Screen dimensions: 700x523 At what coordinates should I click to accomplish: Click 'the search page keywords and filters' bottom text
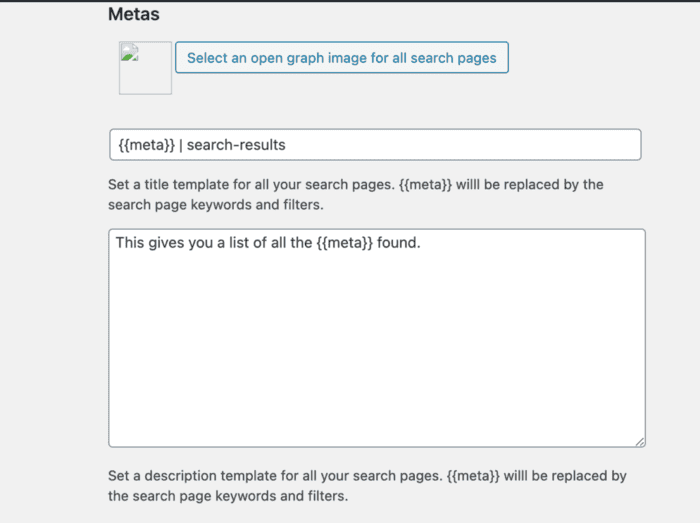[228, 496]
